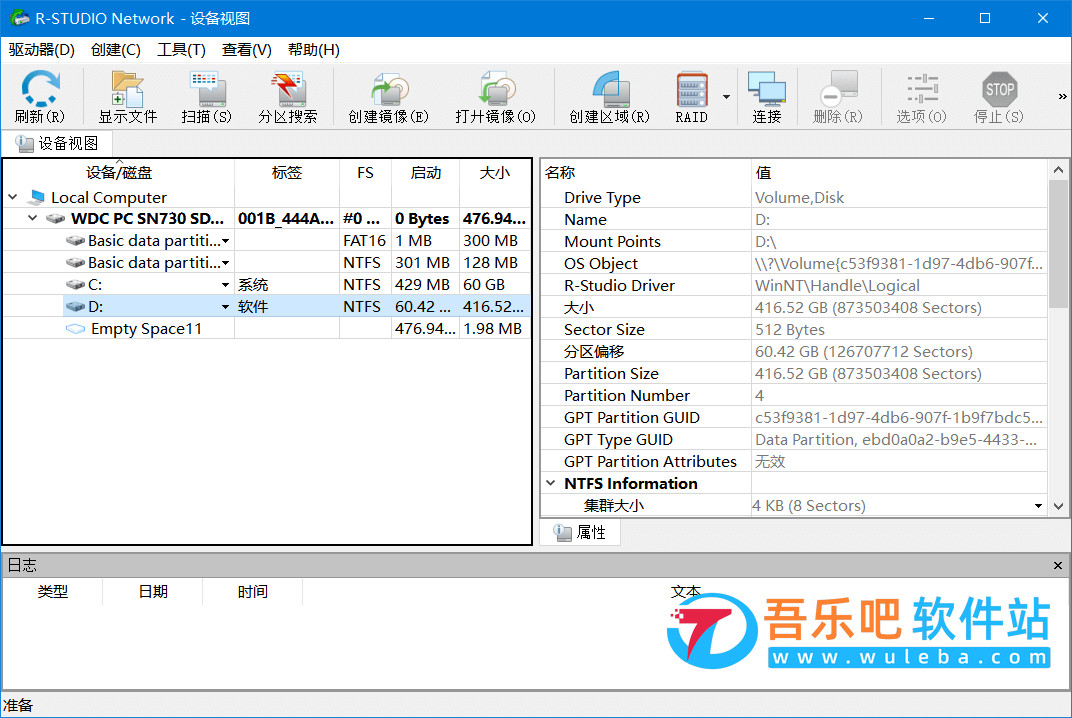1072x718 pixels.
Task: Open dropdown on FAT16 Basic data partition
Action: 226,241
